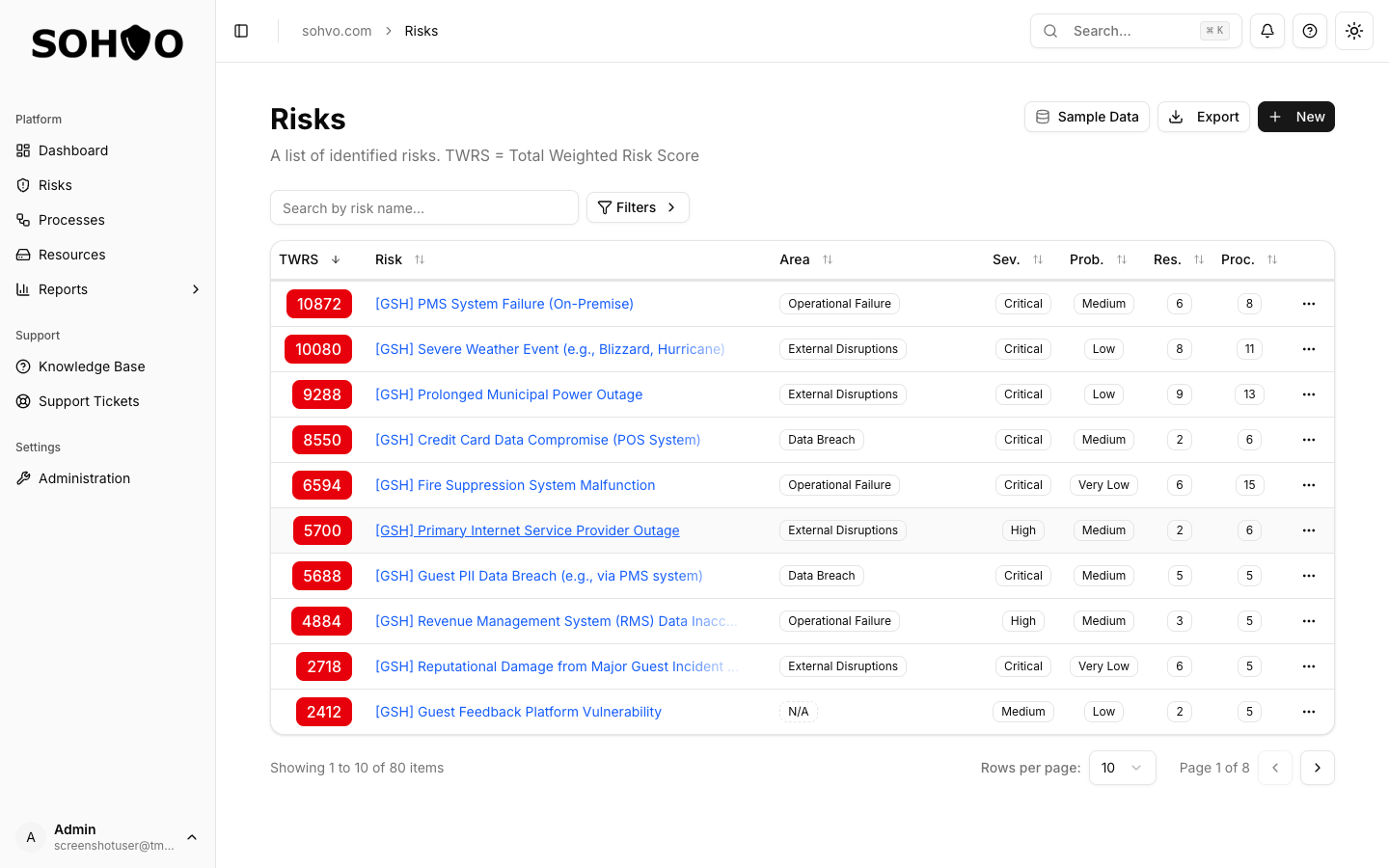Viewport: 1389px width, 868px height.
Task: Open row actions for Severe Weather Event
Action: (x=1309, y=349)
